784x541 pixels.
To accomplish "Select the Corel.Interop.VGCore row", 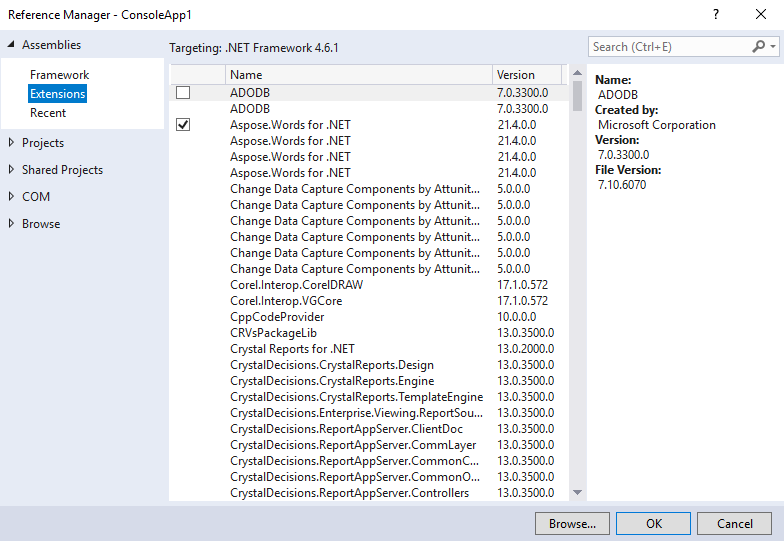I will click(368, 300).
